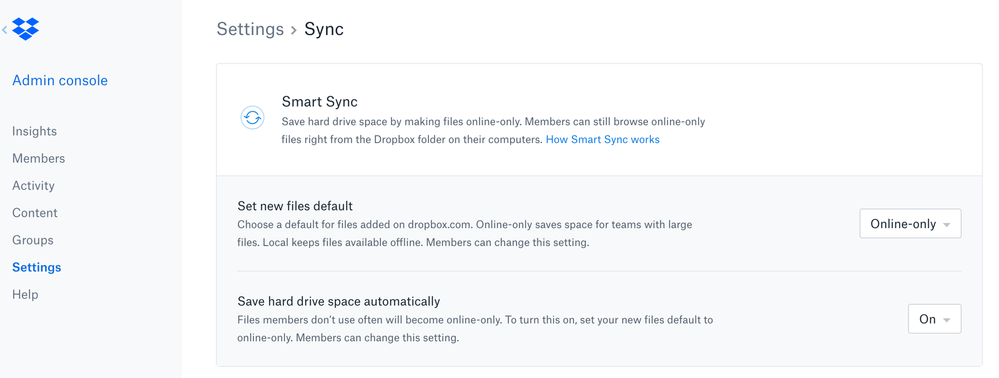Click the Smart Sync circular arrows icon

pyautogui.click(x=252, y=118)
